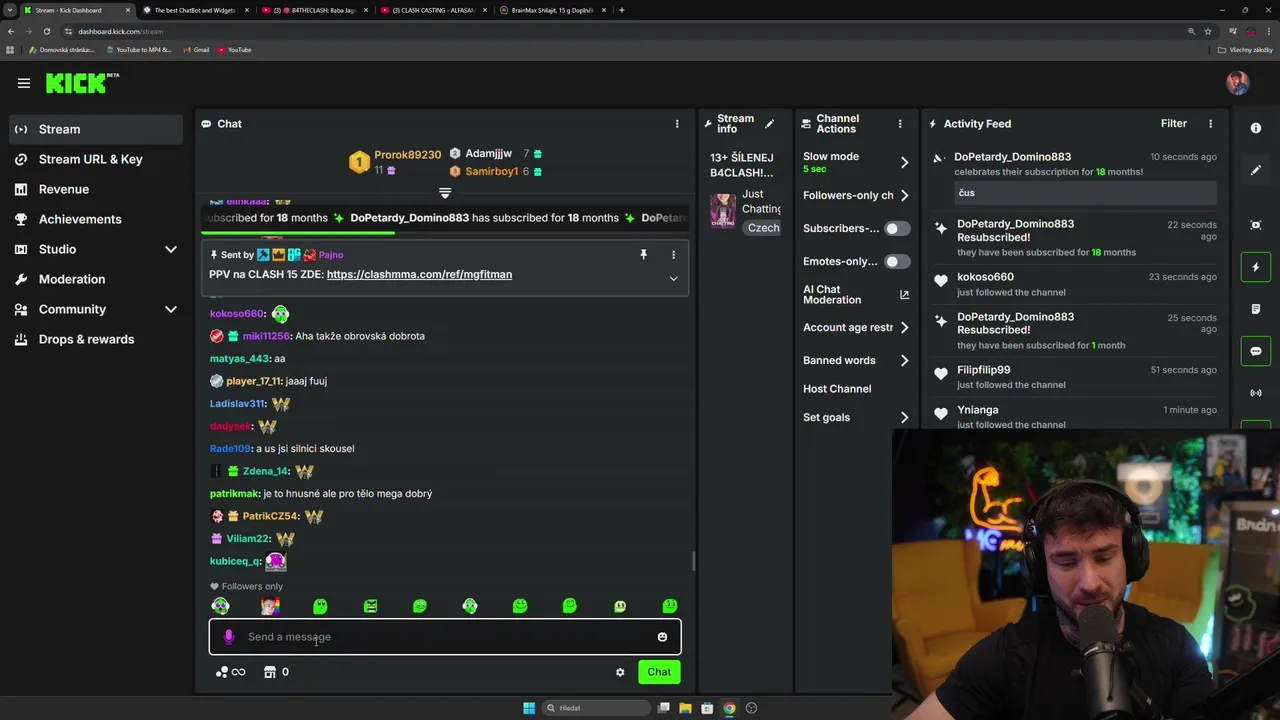Screen dimensions: 1280x720
Task: Click username Rade109 in chat
Action: [x=230, y=448]
